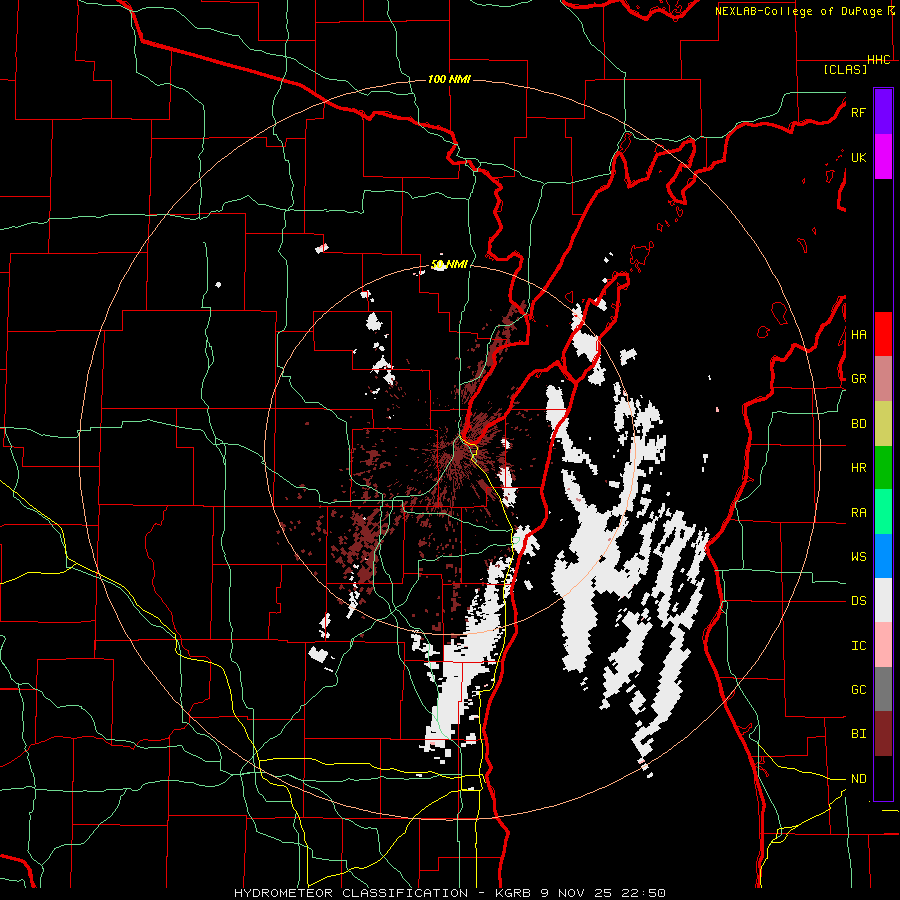Click the ND black legend swatch
The width and height of the screenshot is (900, 900).
pos(883,778)
